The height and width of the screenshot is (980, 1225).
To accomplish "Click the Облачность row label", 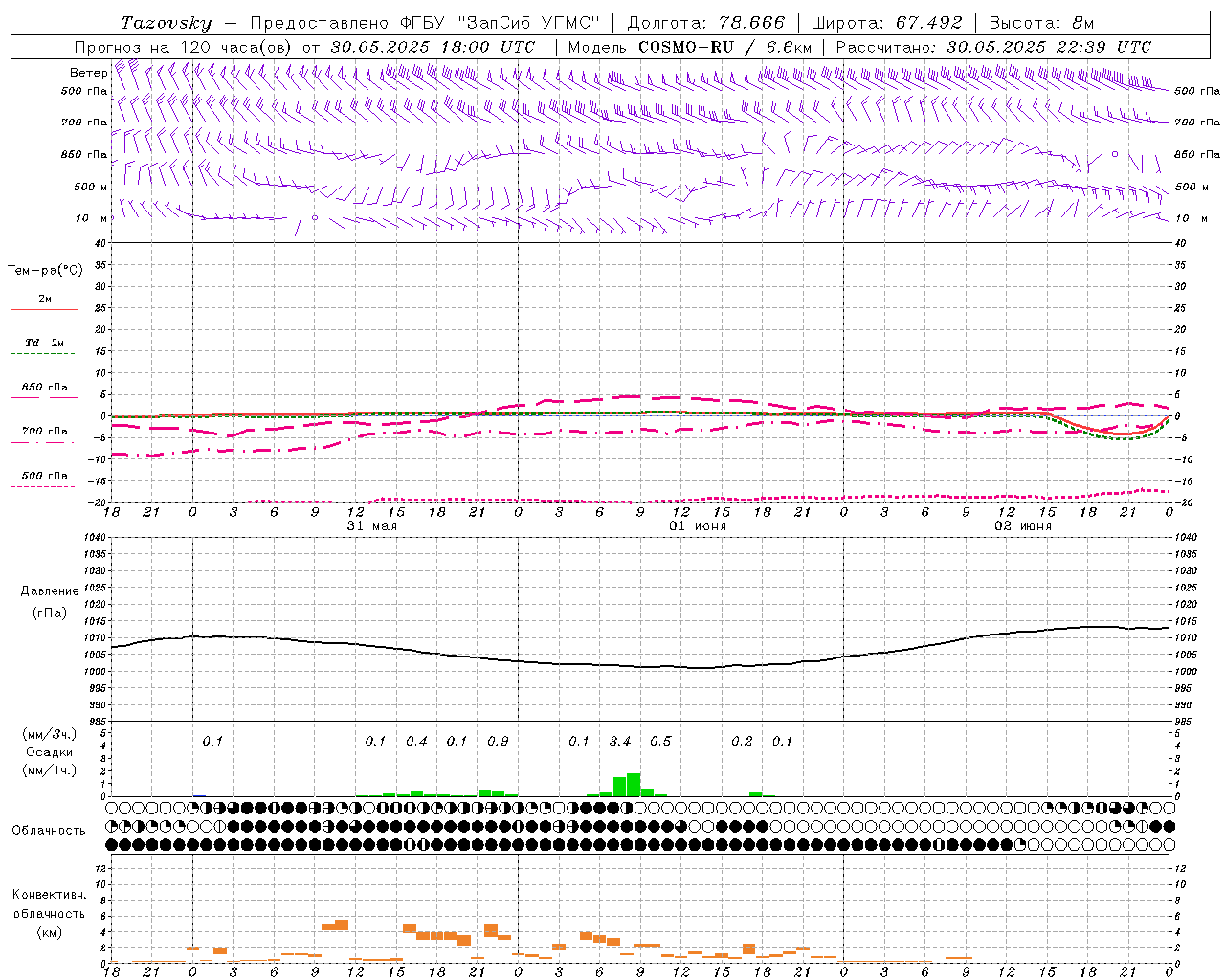I will pyautogui.click(x=49, y=830).
